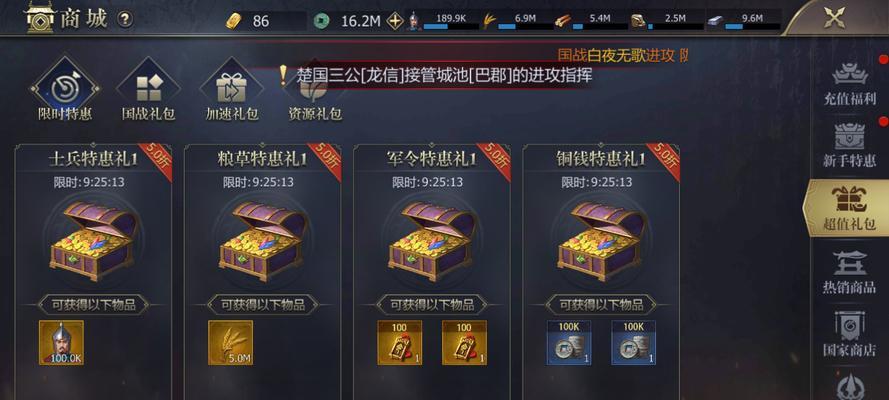Select the 超值礼包 sidebar tab

point(847,208)
